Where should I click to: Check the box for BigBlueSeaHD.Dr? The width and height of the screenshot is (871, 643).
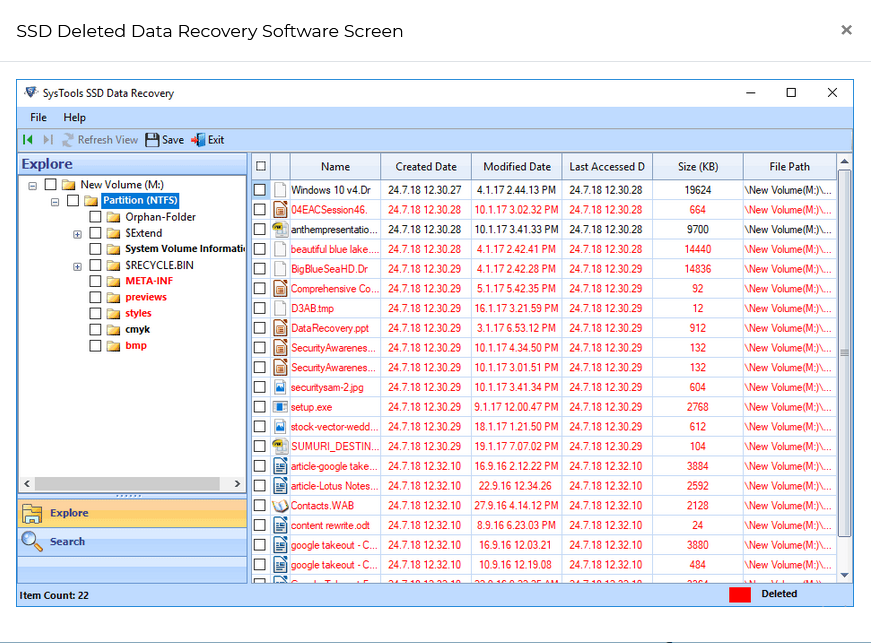[x=259, y=269]
